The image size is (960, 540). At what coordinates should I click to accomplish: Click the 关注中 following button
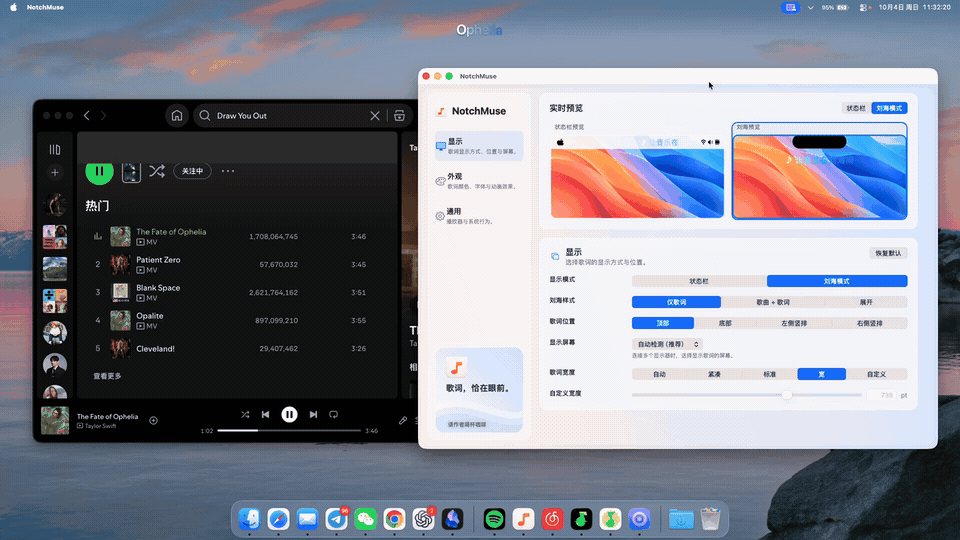(192, 171)
